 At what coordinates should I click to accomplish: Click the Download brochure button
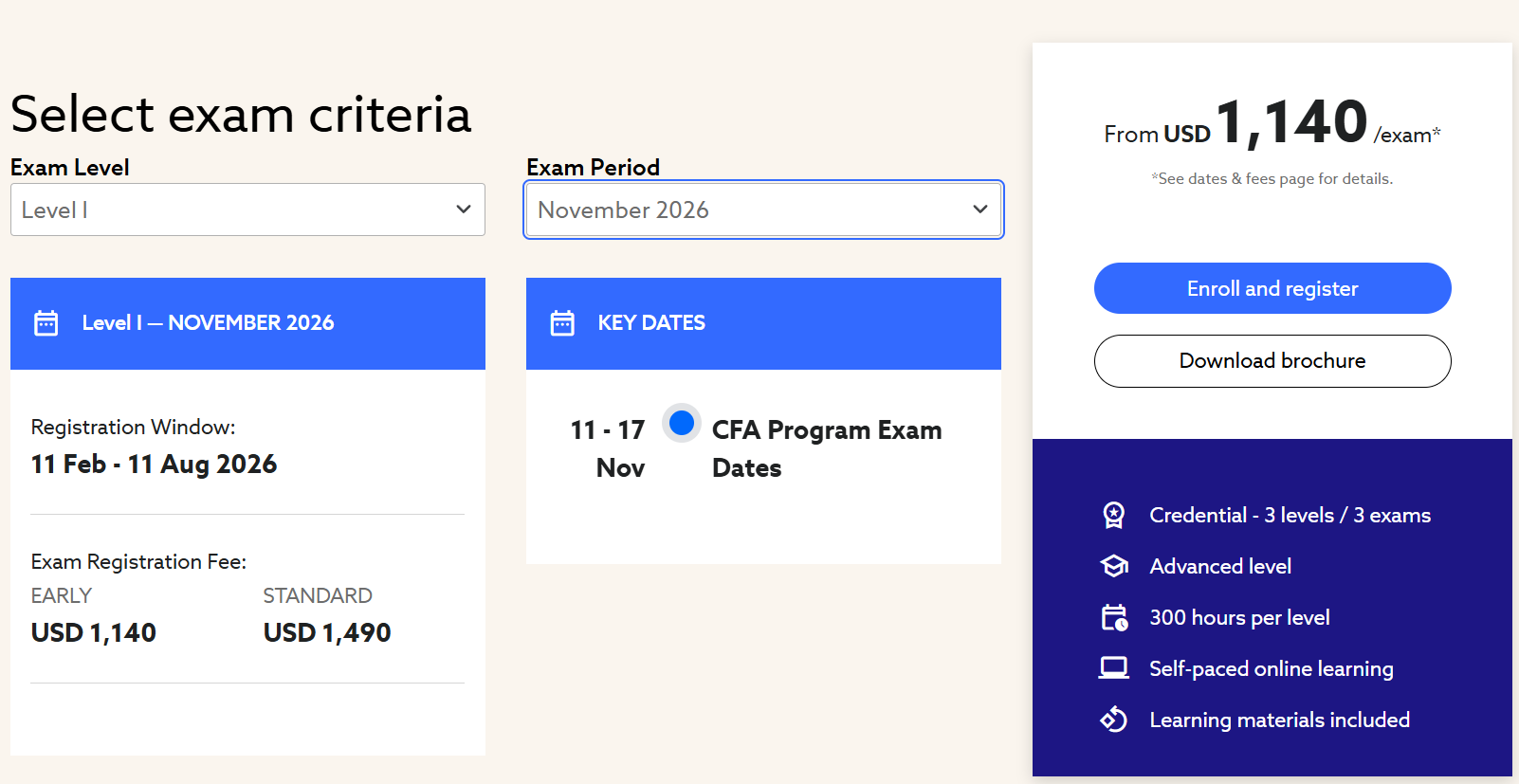coord(1272,361)
